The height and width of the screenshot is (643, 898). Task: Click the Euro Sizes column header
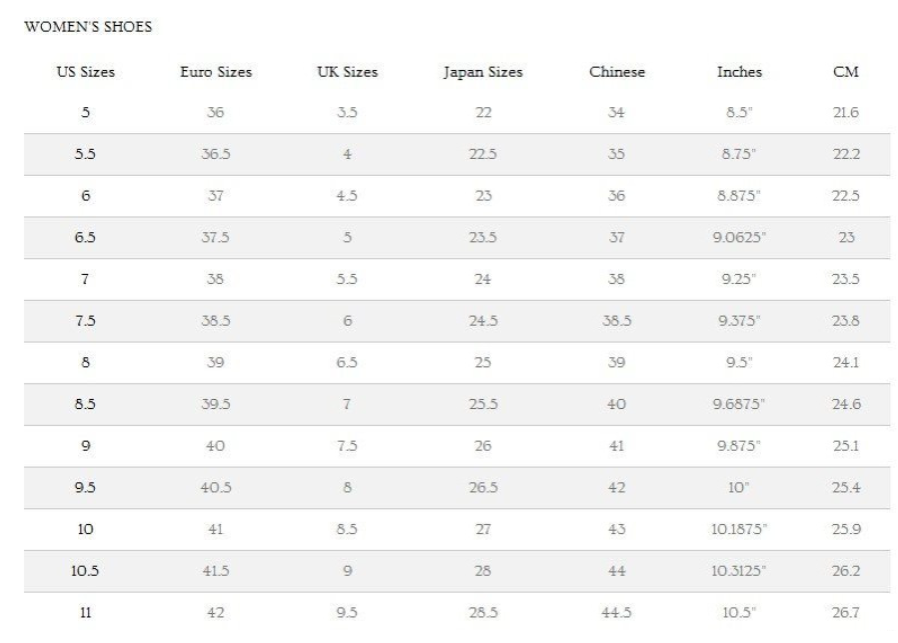(216, 72)
